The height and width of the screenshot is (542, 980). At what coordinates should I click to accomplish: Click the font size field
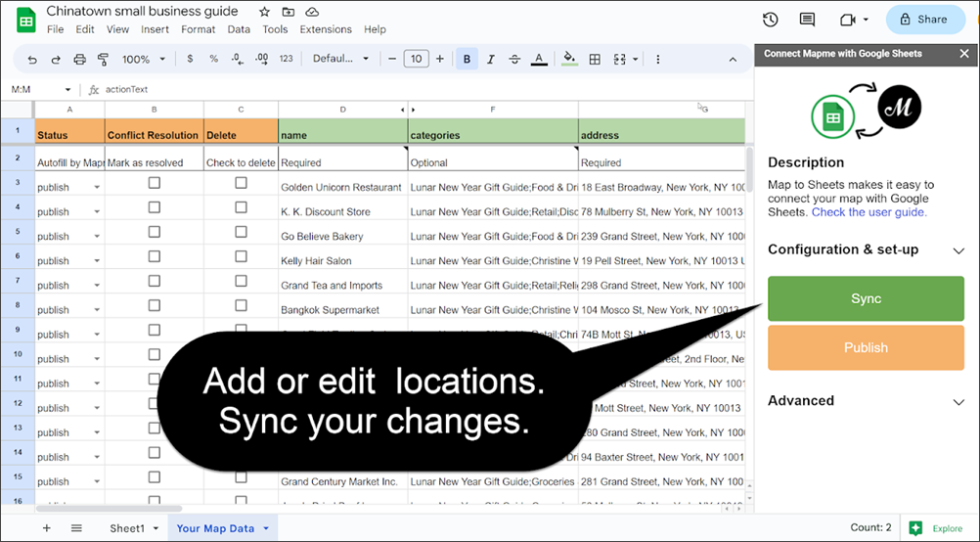point(416,59)
